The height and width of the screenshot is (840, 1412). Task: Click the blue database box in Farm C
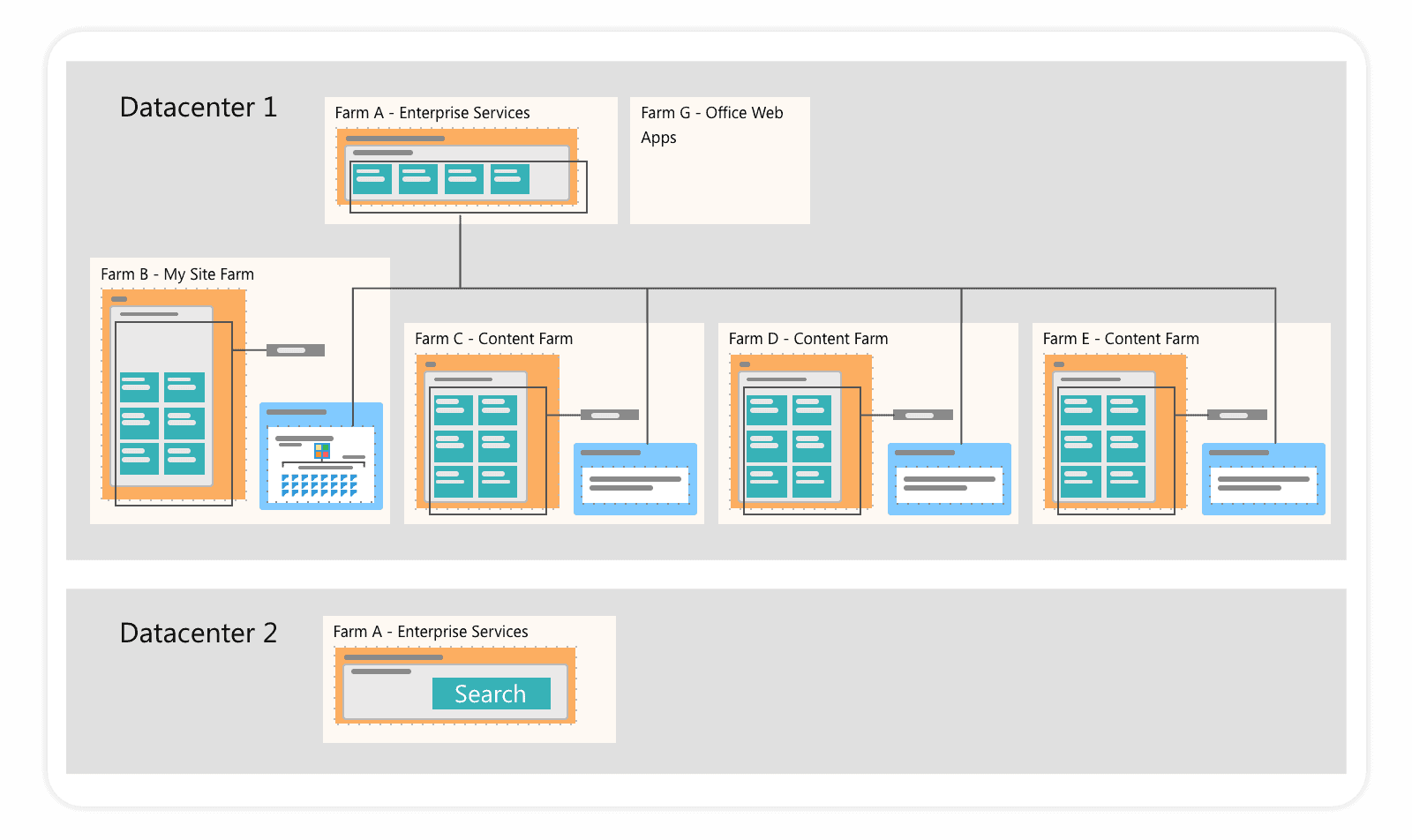click(x=635, y=479)
